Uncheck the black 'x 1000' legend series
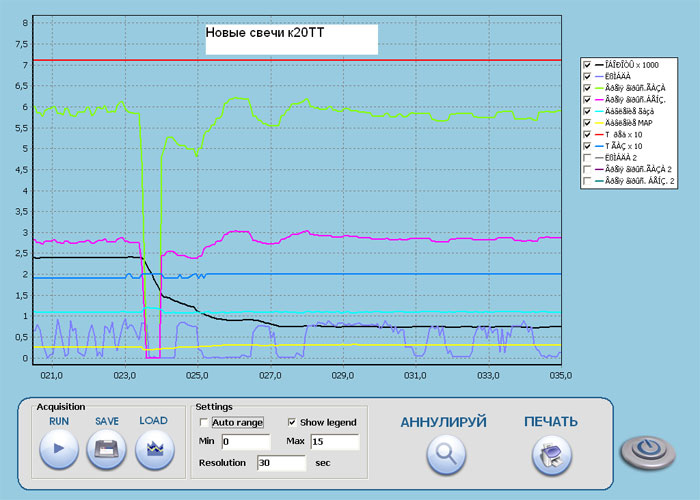This screenshot has height=500, width=700. (x=588, y=65)
